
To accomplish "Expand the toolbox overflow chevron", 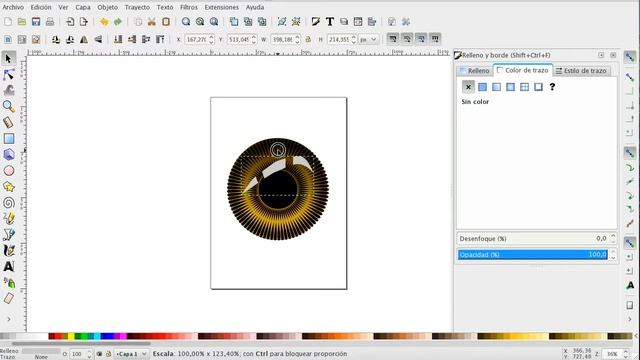I will click(9, 319).
